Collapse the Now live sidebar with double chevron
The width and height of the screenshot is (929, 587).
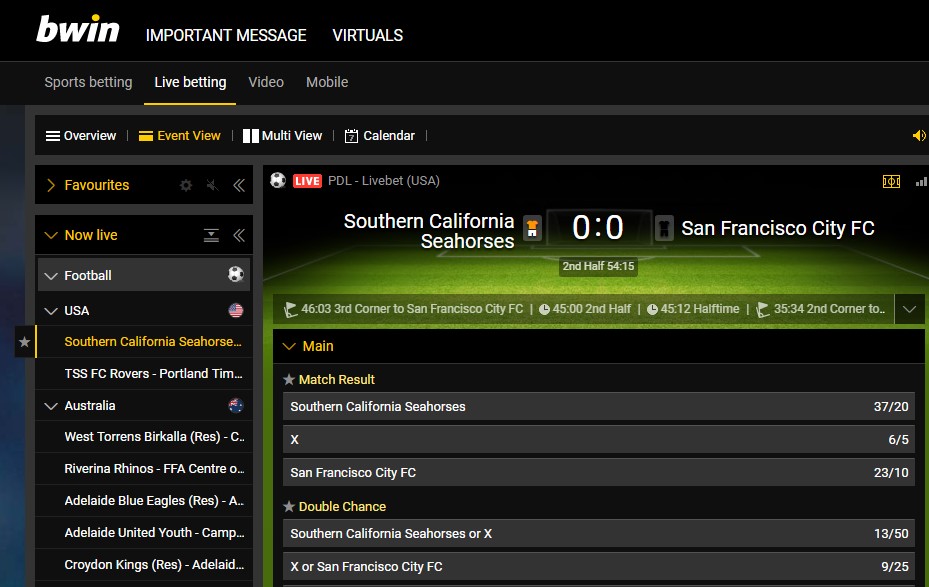[239, 235]
